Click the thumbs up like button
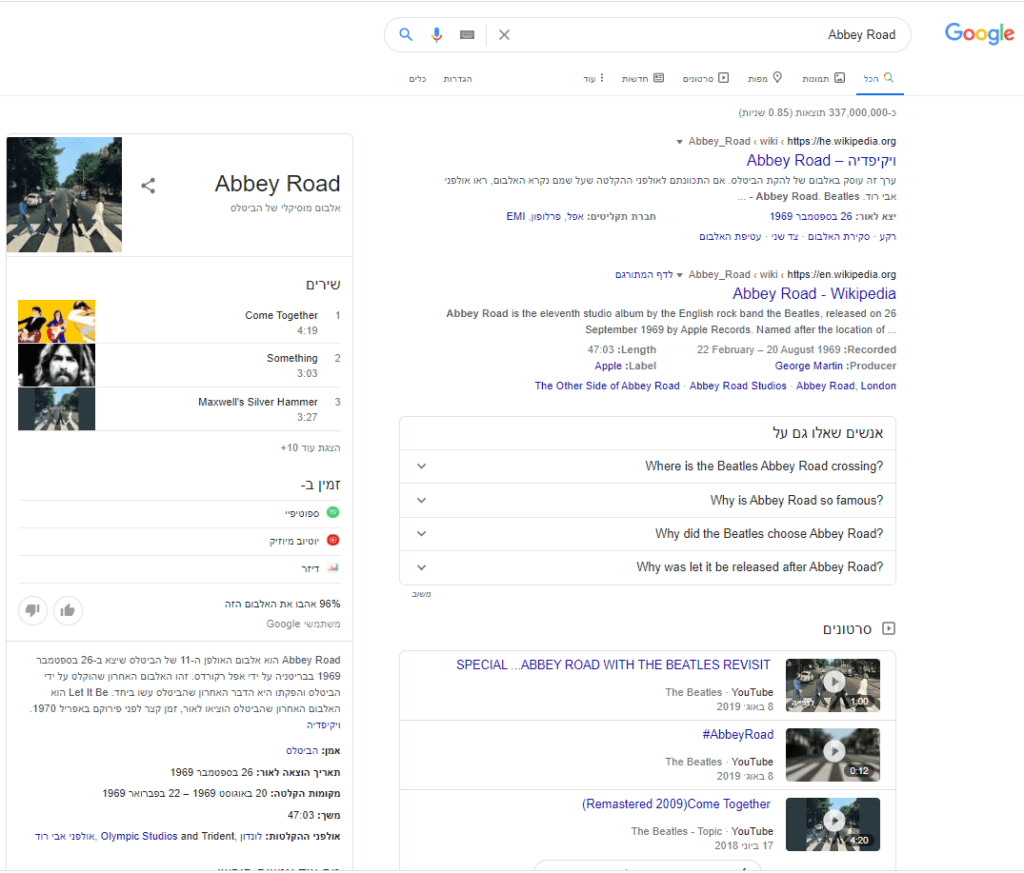Image resolution: width=1024 pixels, height=873 pixels. pos(68,611)
